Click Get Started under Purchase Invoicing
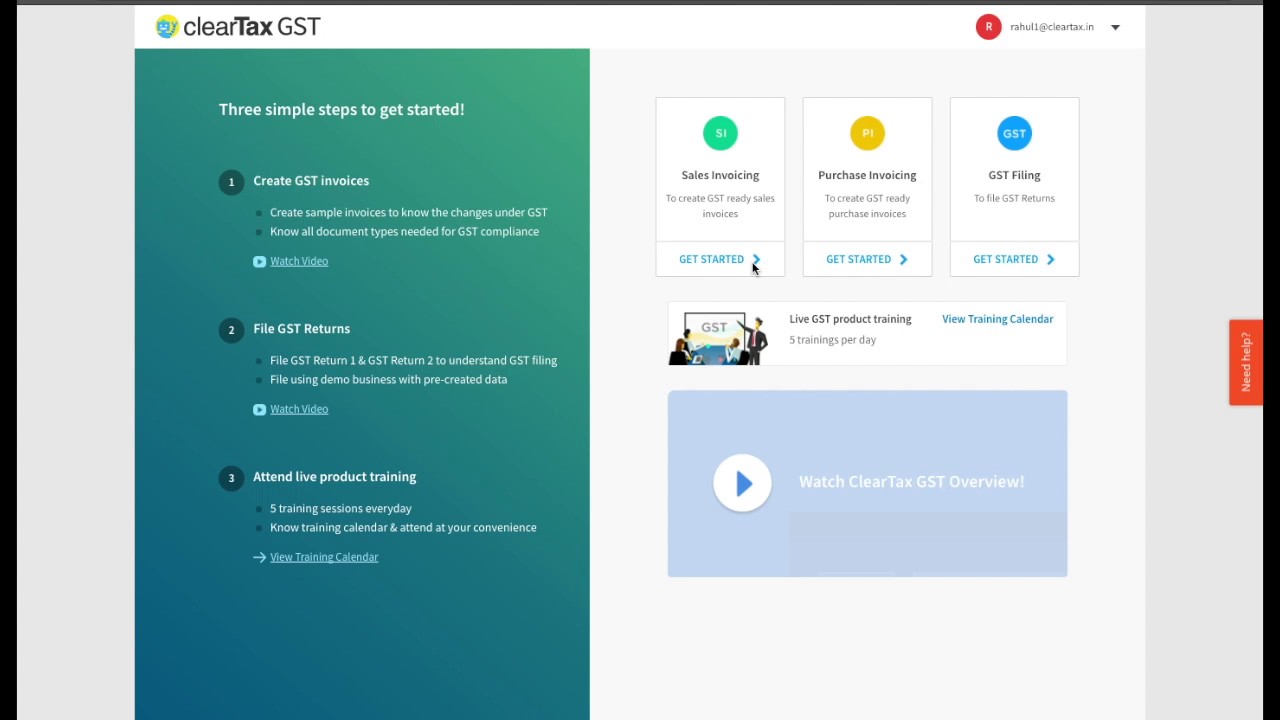Viewport: 1280px width, 720px height. (x=867, y=259)
